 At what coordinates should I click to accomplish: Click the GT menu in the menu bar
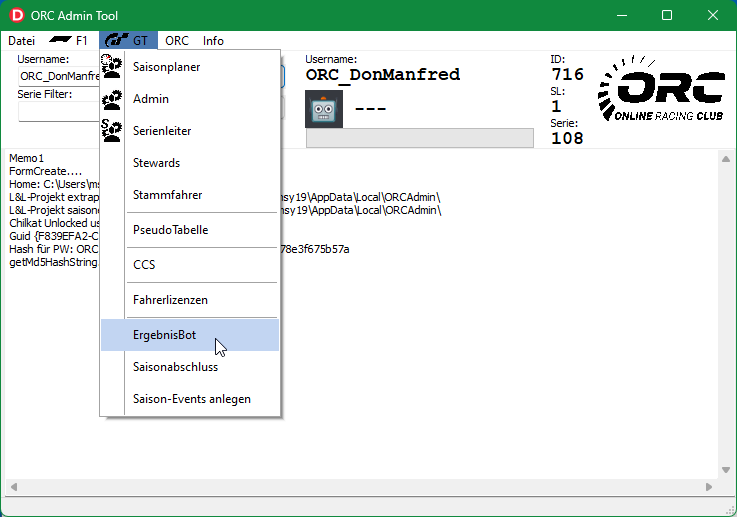[129, 41]
